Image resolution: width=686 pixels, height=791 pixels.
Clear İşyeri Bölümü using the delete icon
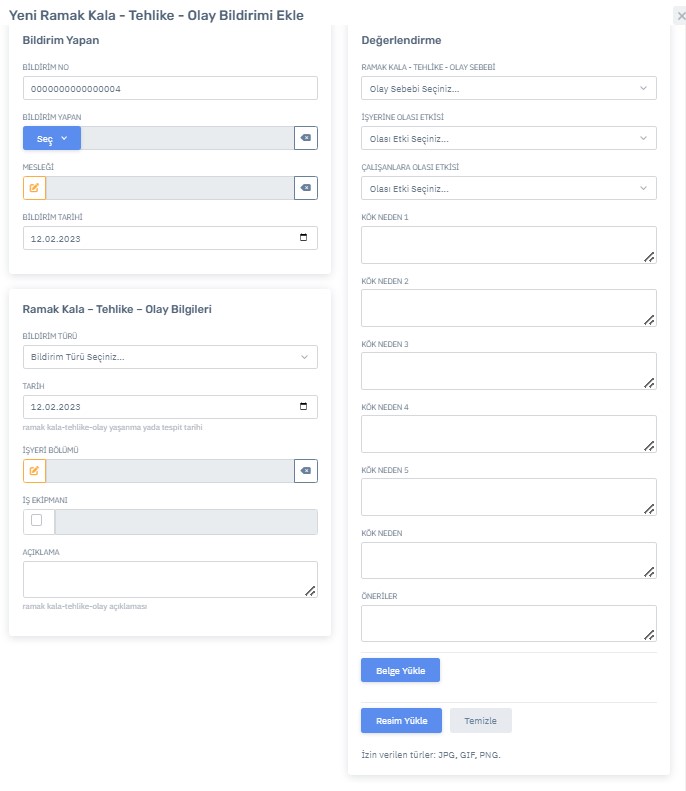306,471
